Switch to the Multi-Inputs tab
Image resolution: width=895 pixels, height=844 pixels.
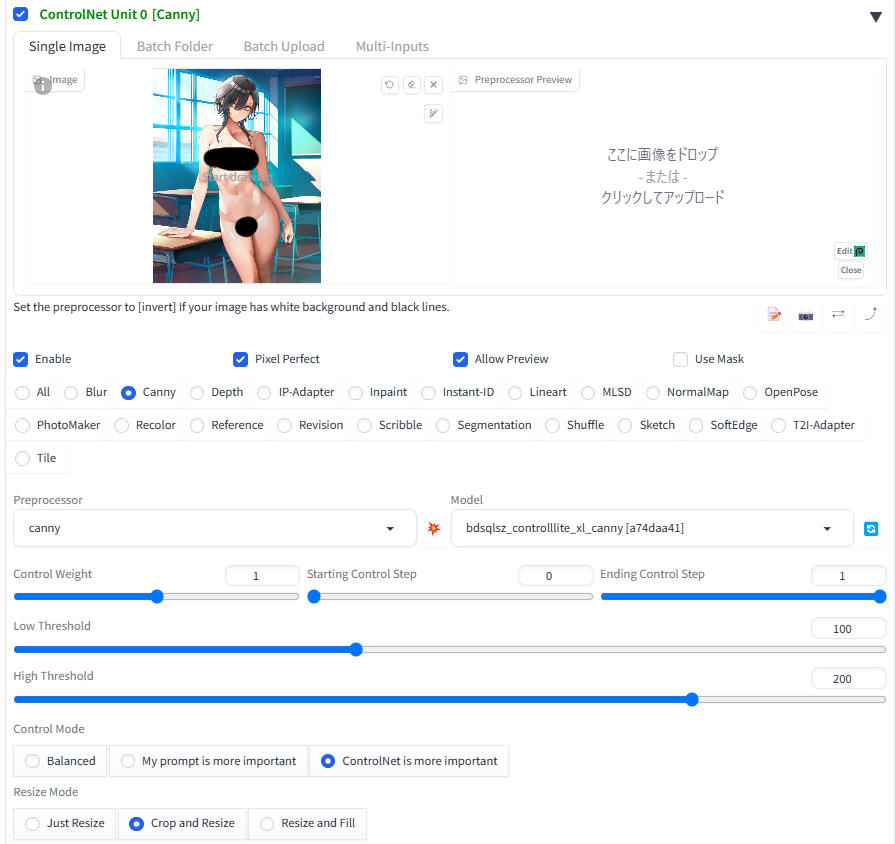tap(392, 46)
